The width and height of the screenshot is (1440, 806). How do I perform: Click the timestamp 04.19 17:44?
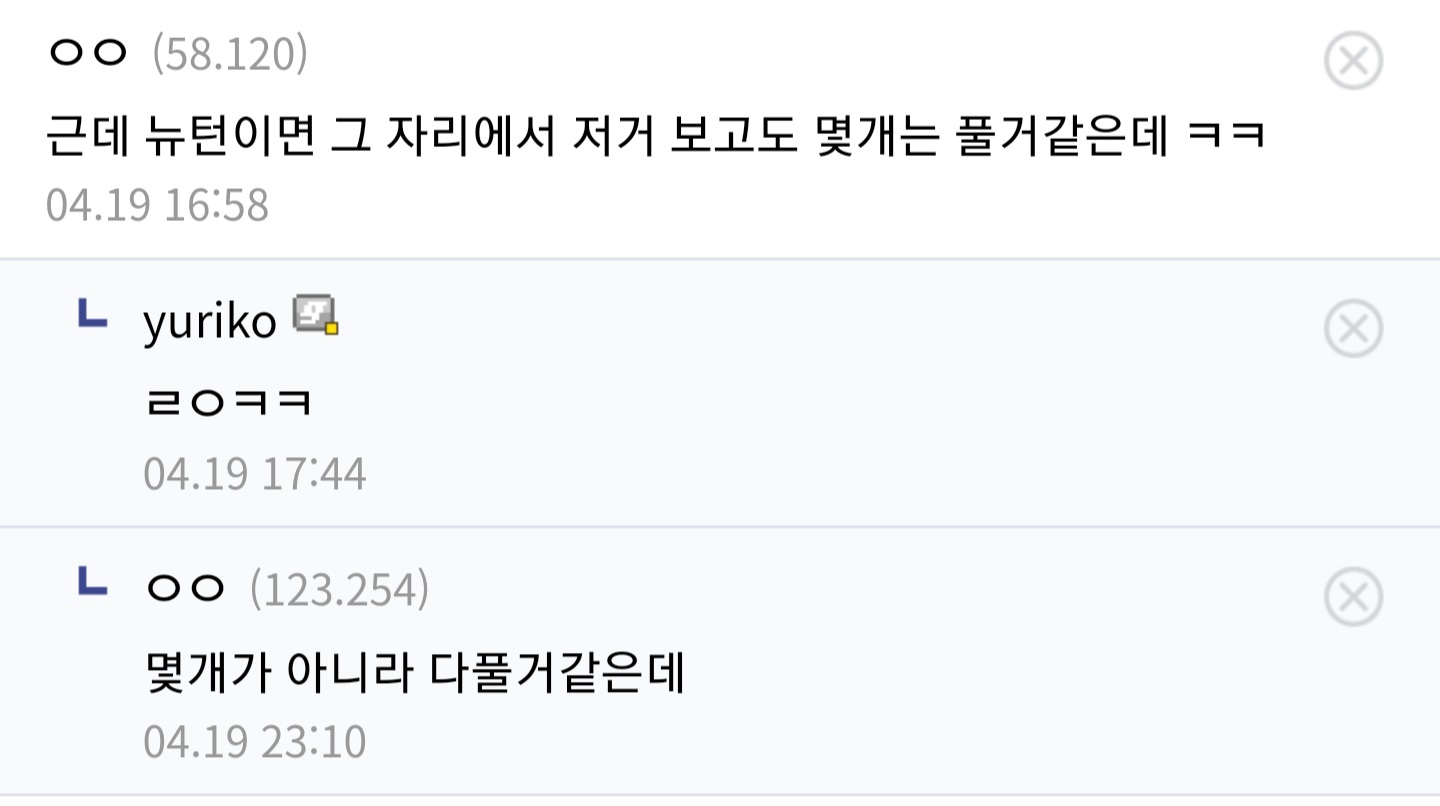pos(254,474)
